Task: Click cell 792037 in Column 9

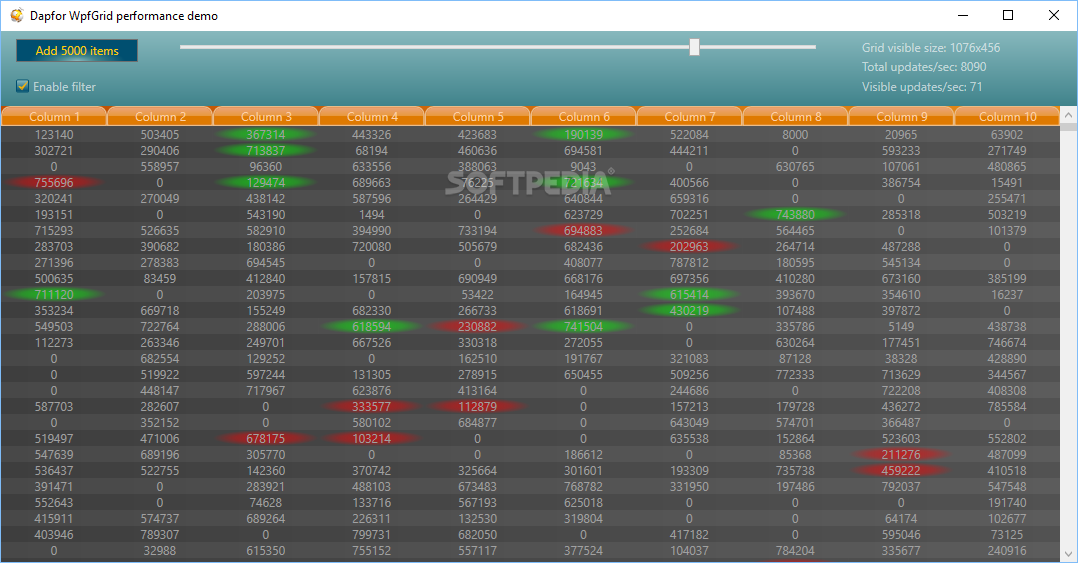Action: pos(901,487)
